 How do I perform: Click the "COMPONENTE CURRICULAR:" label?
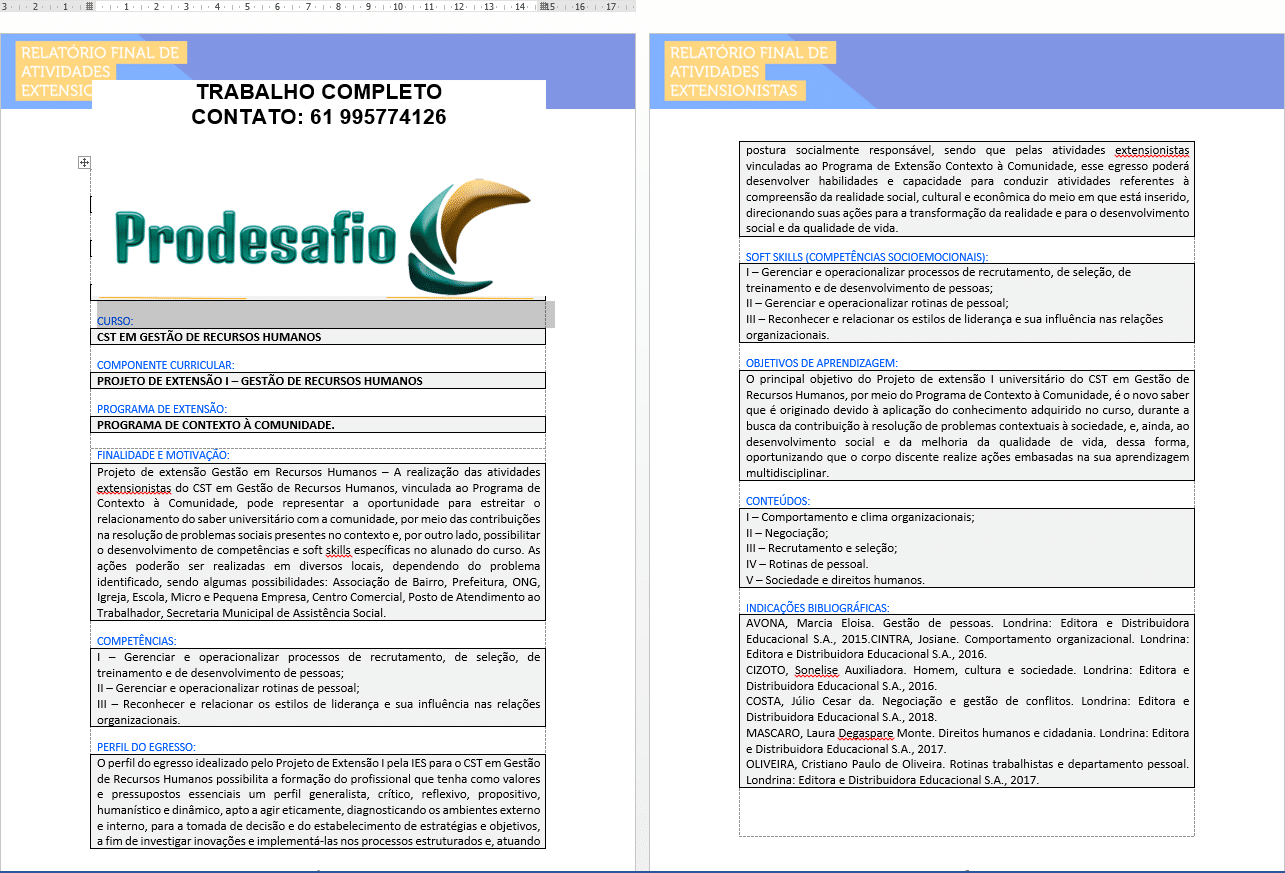165,365
